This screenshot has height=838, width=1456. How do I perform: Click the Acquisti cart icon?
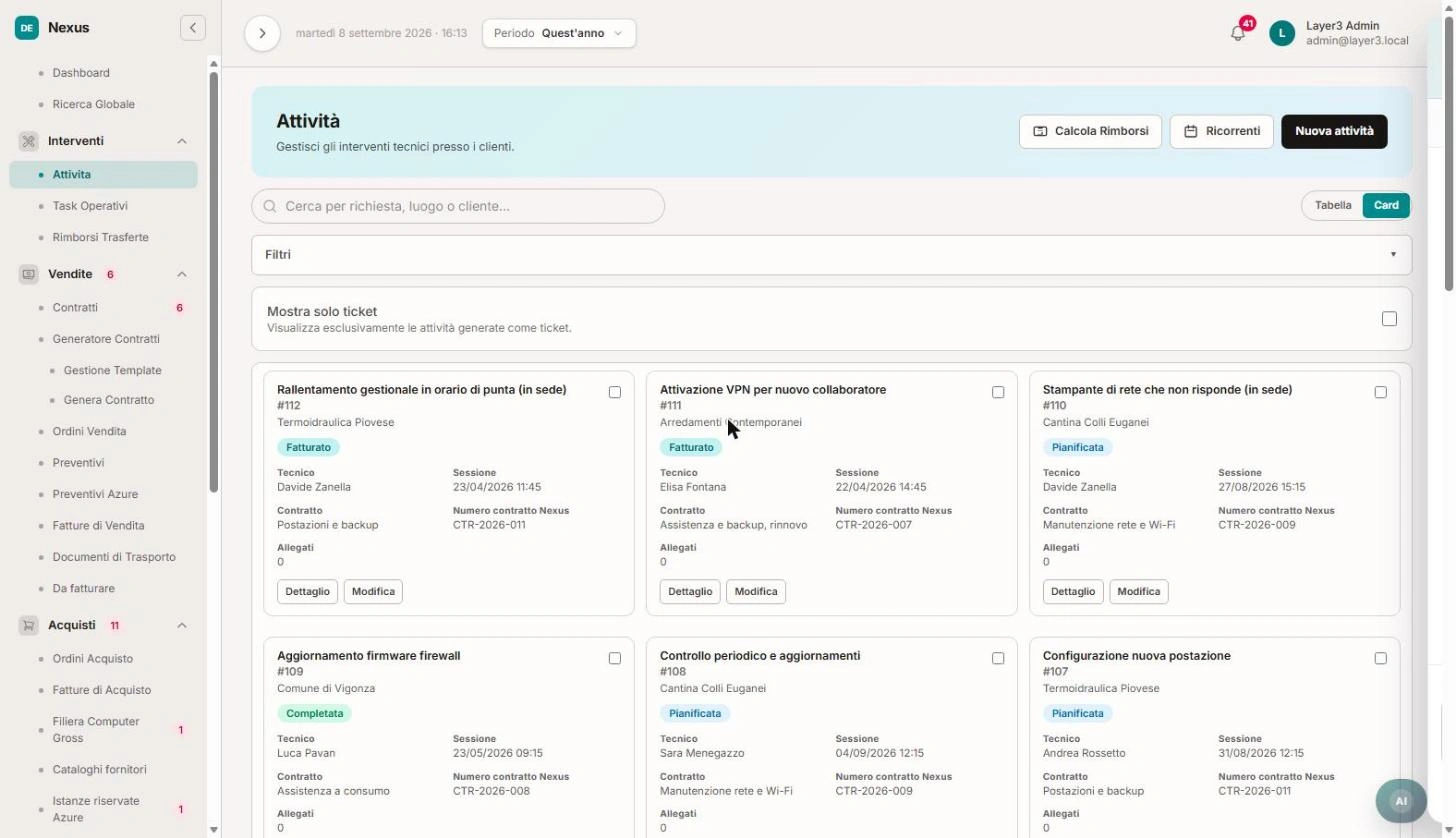28,625
